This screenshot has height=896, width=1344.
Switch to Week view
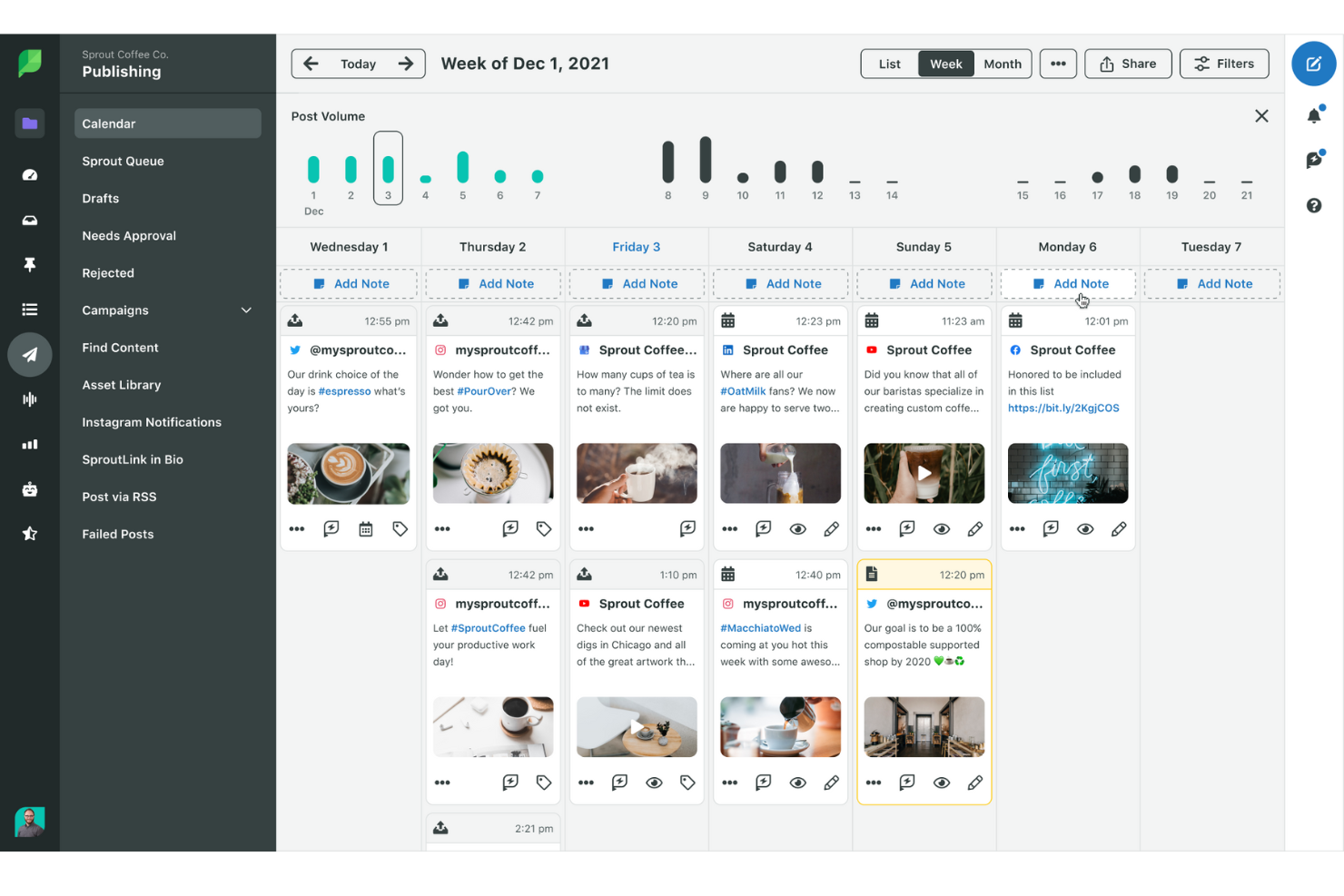coord(945,64)
